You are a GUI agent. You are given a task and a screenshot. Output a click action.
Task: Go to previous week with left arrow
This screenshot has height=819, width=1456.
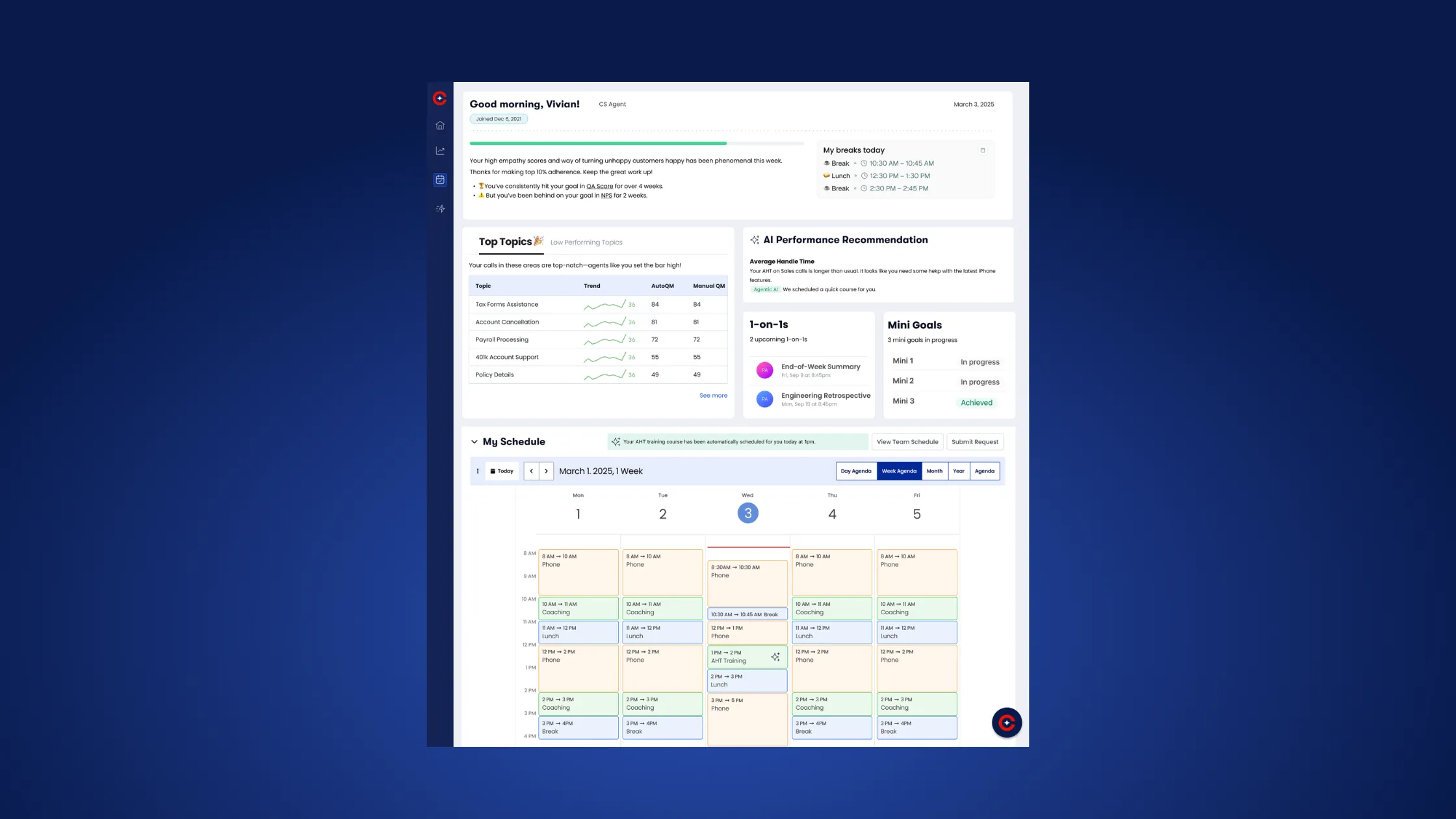pos(531,471)
